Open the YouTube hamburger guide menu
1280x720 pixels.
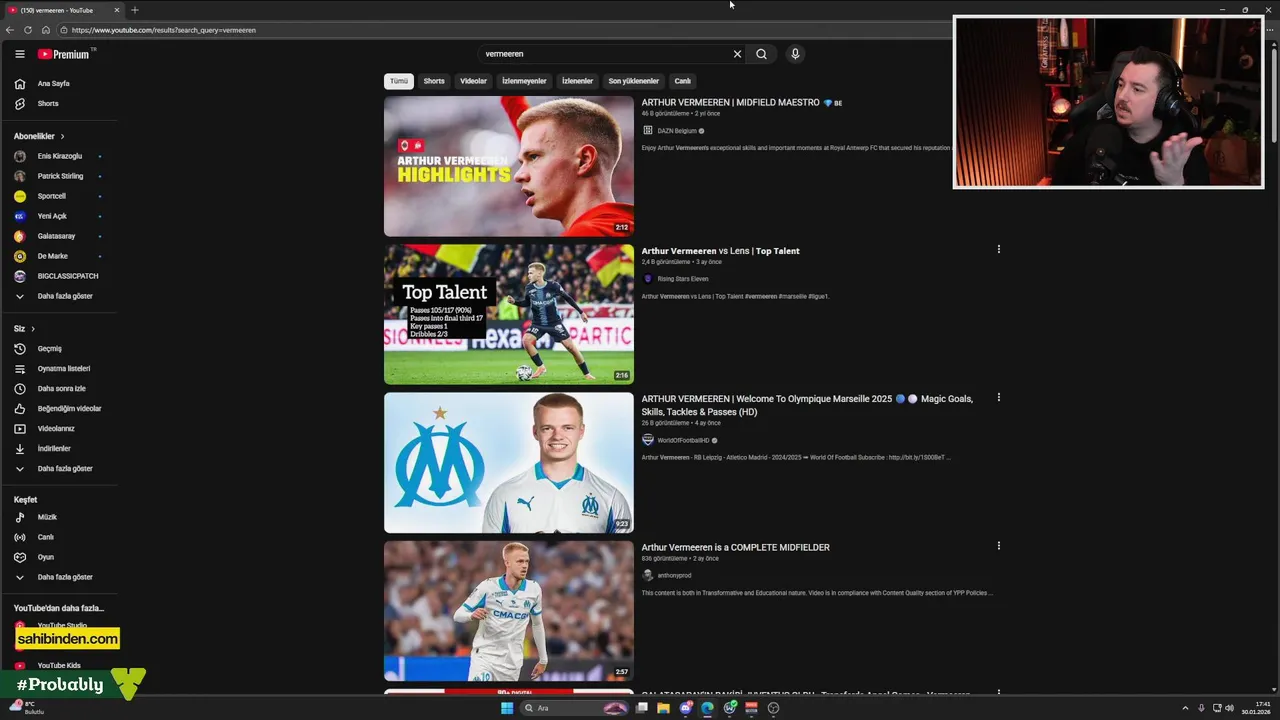pos(19,54)
